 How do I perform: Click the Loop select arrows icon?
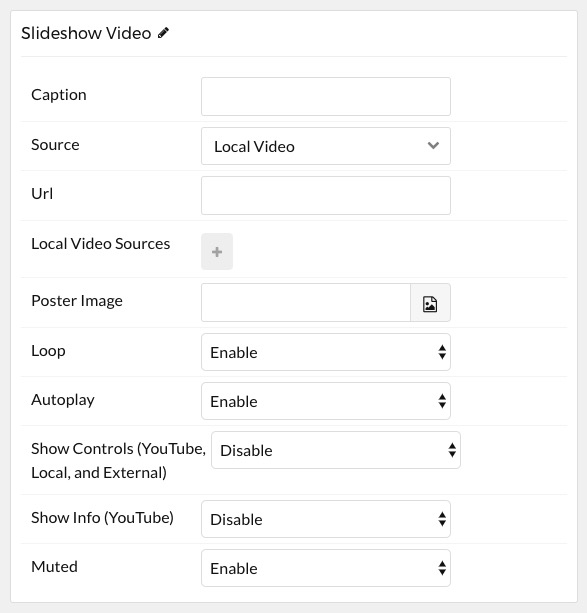[442, 352]
